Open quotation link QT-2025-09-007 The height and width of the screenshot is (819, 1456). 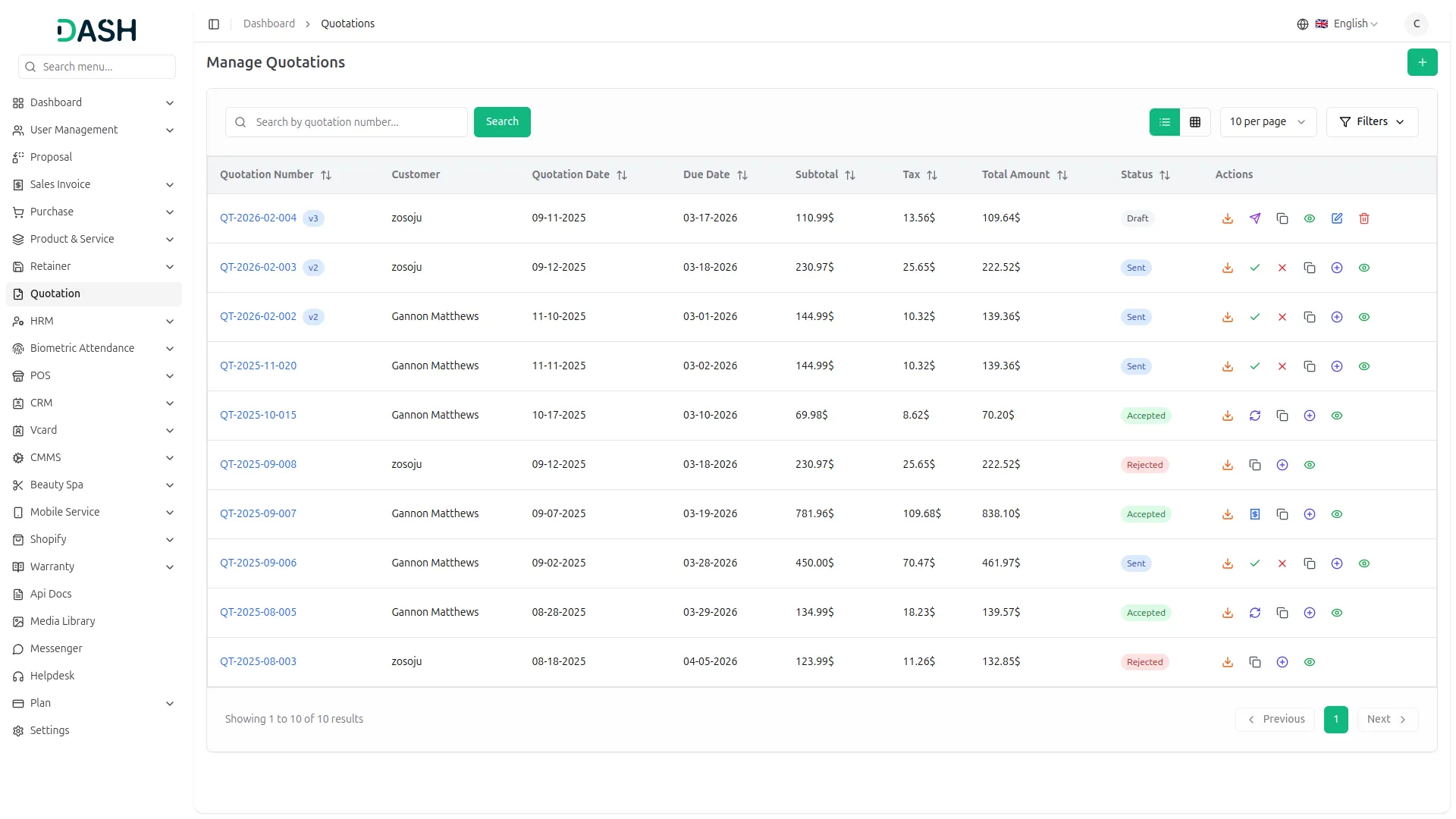click(258, 513)
